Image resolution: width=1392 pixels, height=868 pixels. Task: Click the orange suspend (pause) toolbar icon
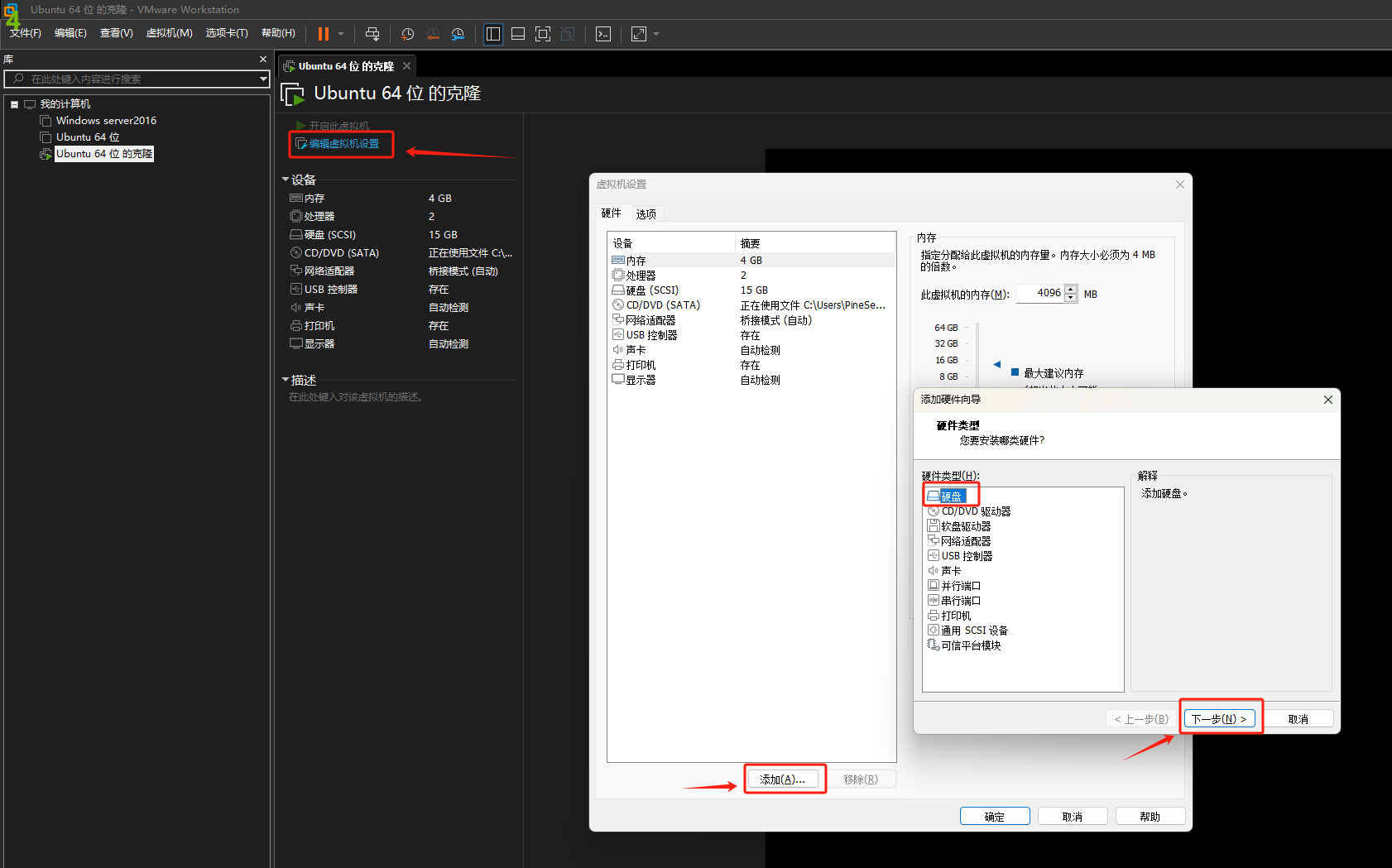(324, 34)
